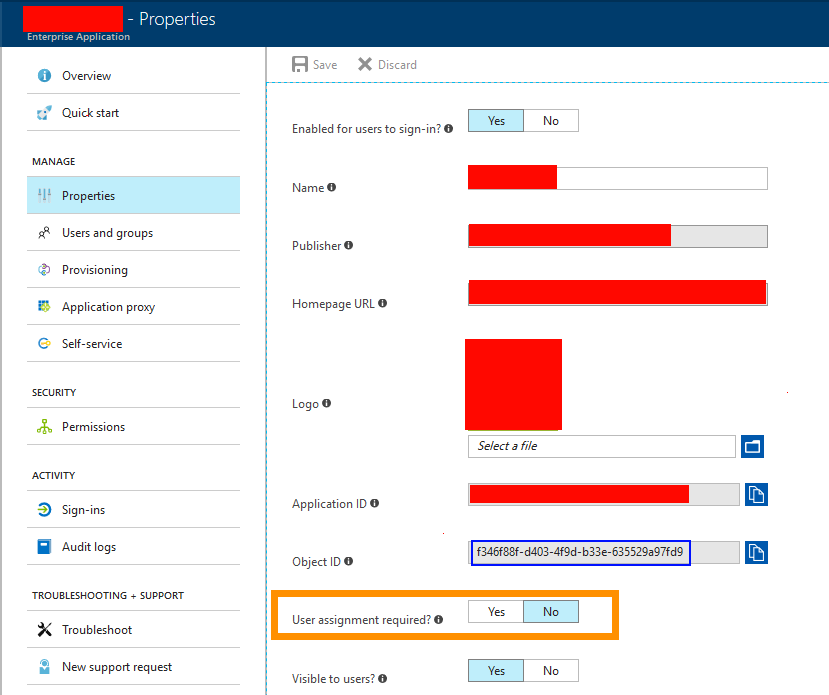
Task: Enable users to sign in by clicking Yes
Action: click(495, 120)
